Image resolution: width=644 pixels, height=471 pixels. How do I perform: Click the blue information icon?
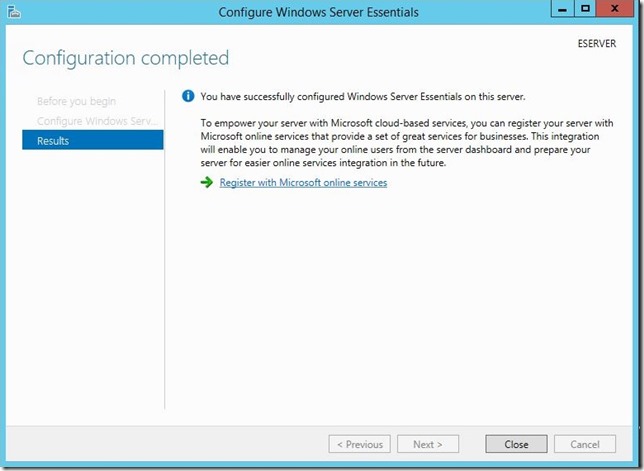187,96
